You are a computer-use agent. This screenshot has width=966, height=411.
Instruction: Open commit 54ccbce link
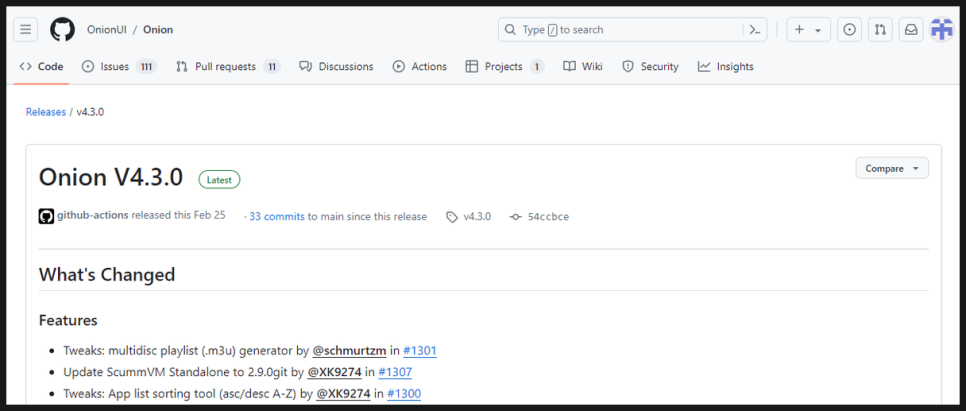coord(540,216)
